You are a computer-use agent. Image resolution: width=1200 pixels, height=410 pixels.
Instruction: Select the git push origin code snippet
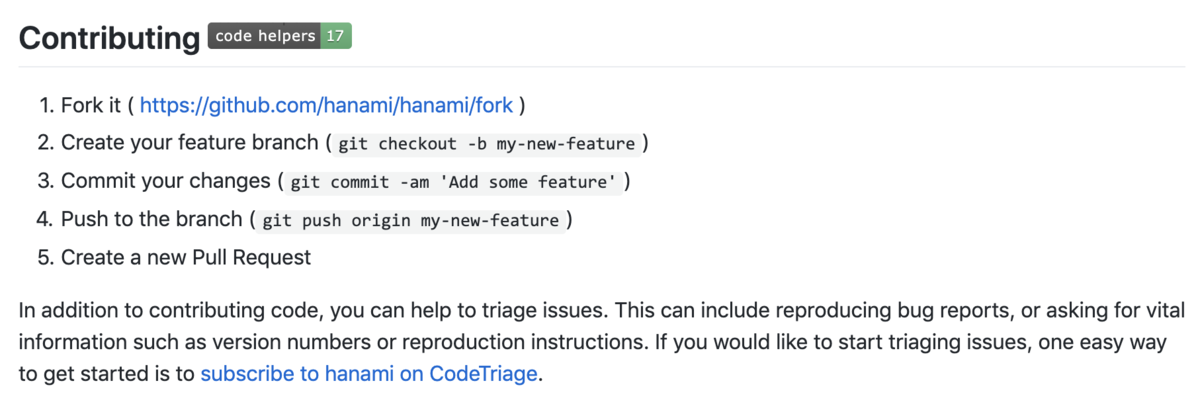tap(410, 220)
